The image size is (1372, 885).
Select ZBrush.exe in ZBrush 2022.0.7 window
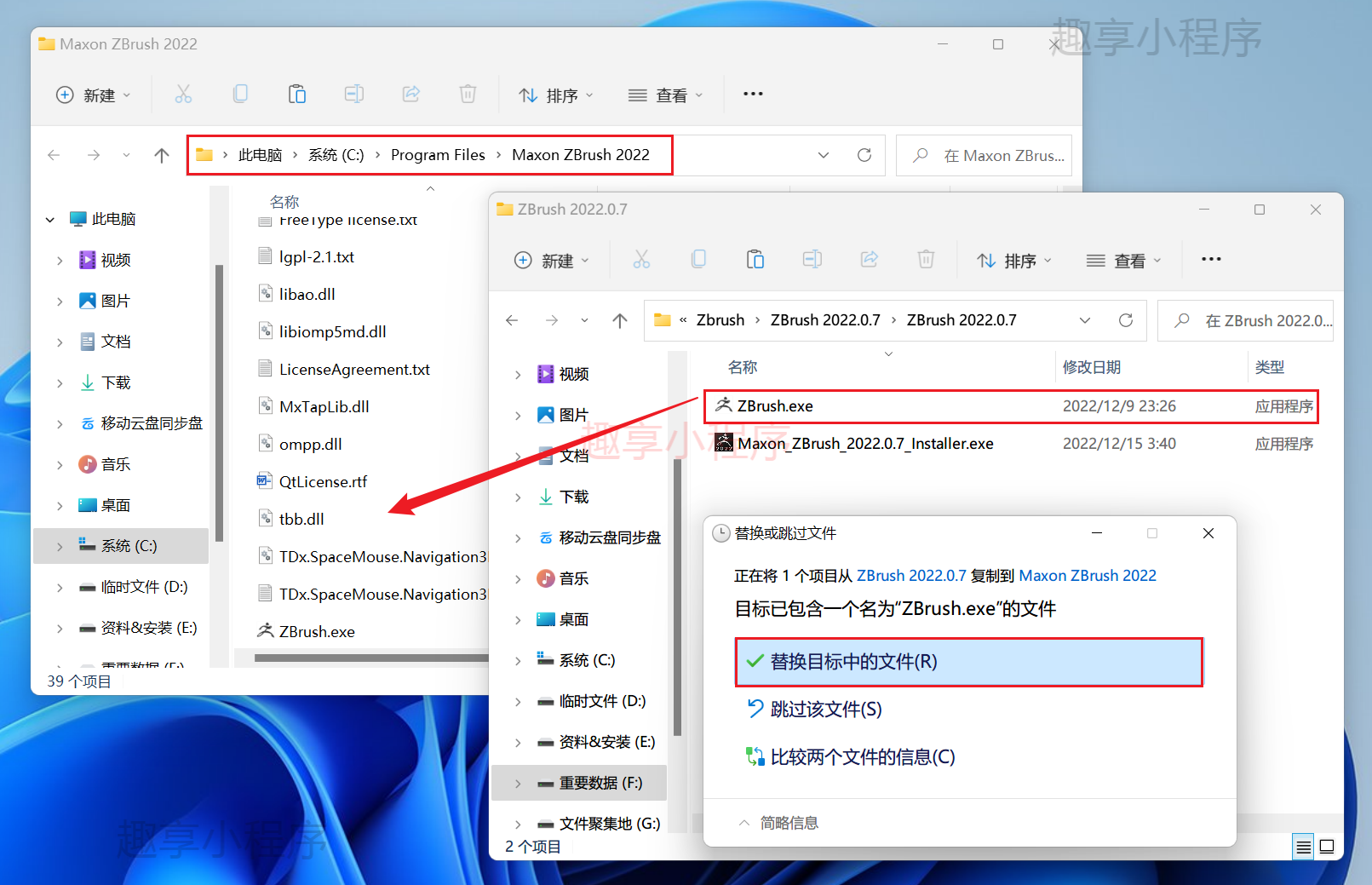click(1011, 406)
